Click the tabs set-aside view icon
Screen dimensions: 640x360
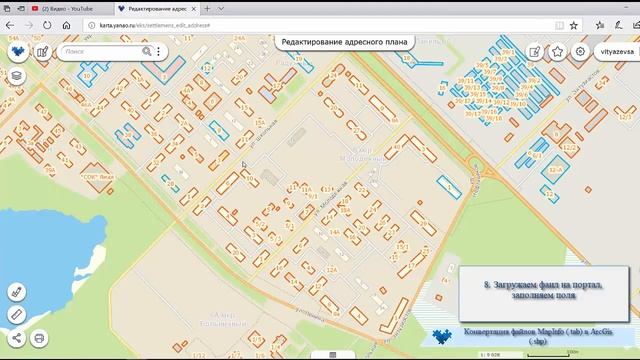pyautogui.click(x=7, y=9)
